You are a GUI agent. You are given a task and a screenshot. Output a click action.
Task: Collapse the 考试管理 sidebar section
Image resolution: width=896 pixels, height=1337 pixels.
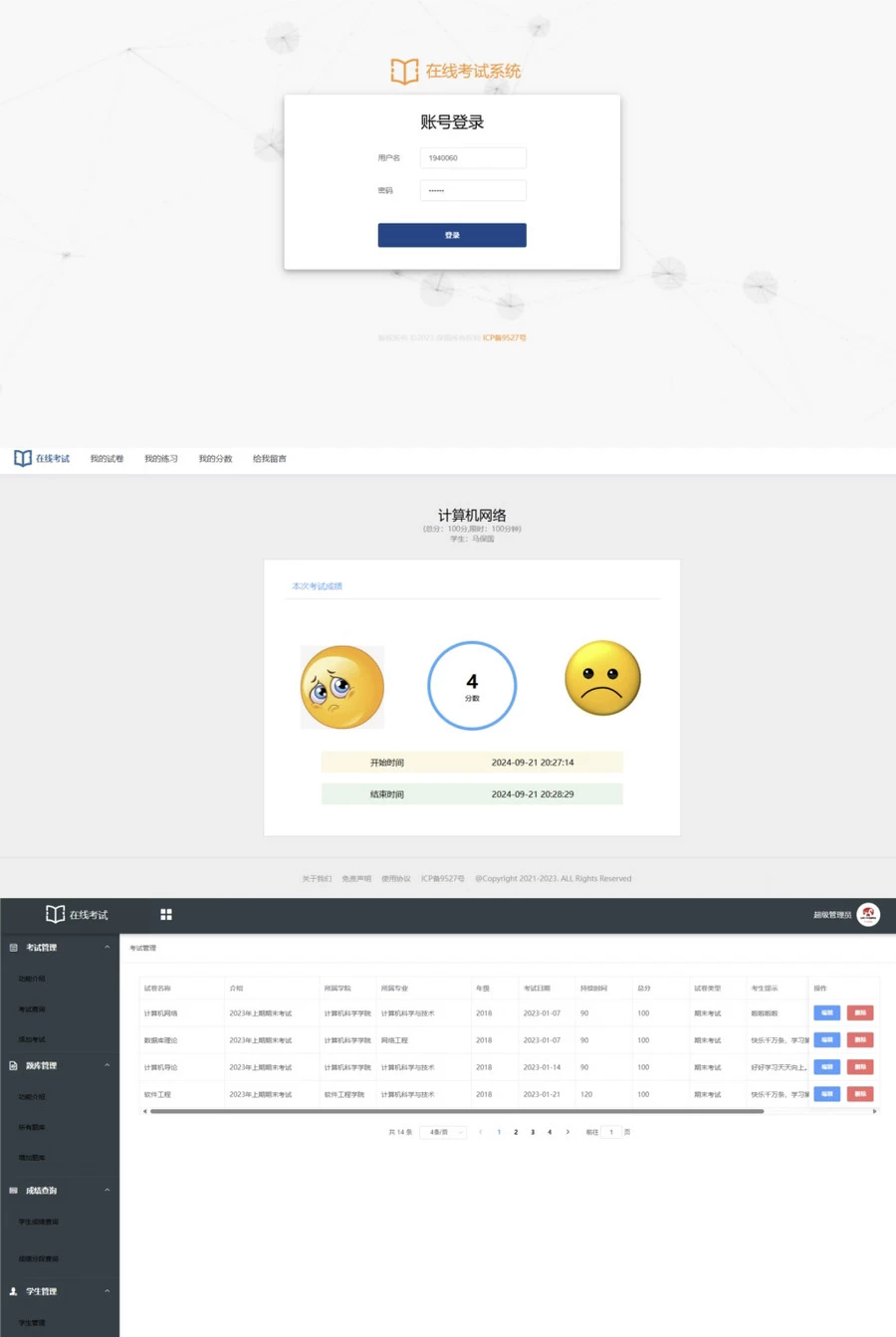pos(108,947)
